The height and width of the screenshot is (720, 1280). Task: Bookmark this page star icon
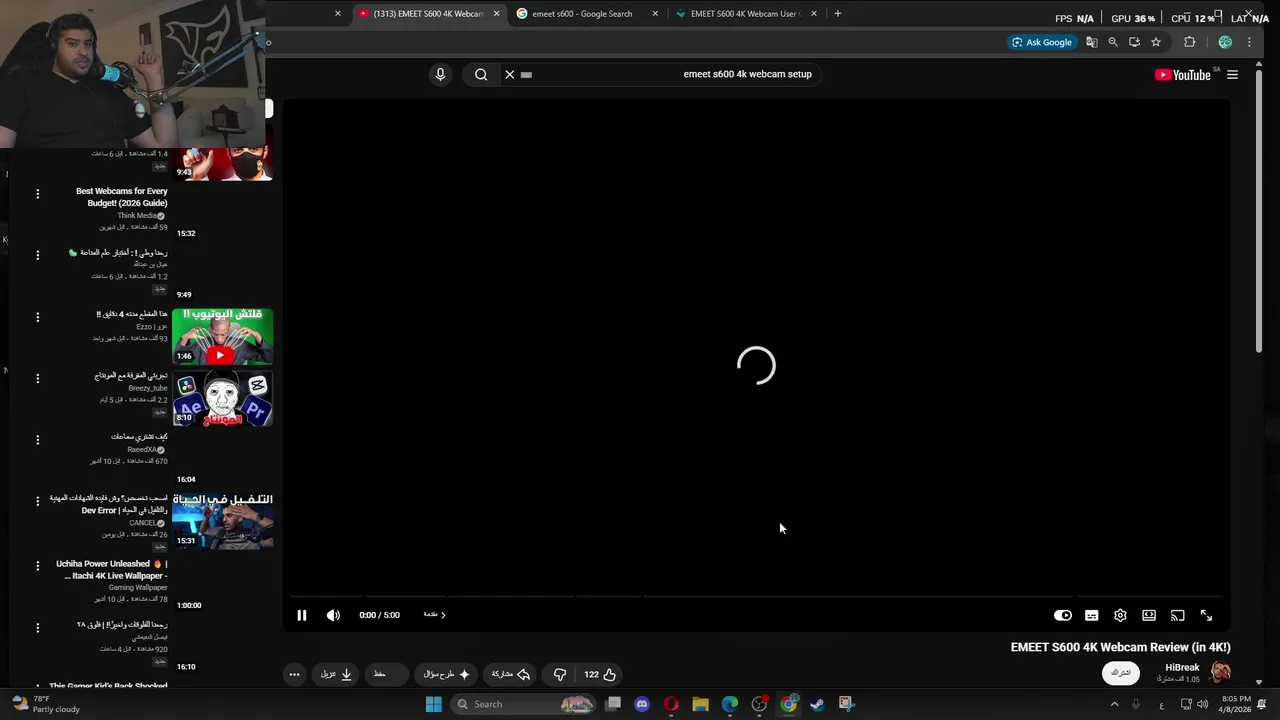coord(1156,42)
